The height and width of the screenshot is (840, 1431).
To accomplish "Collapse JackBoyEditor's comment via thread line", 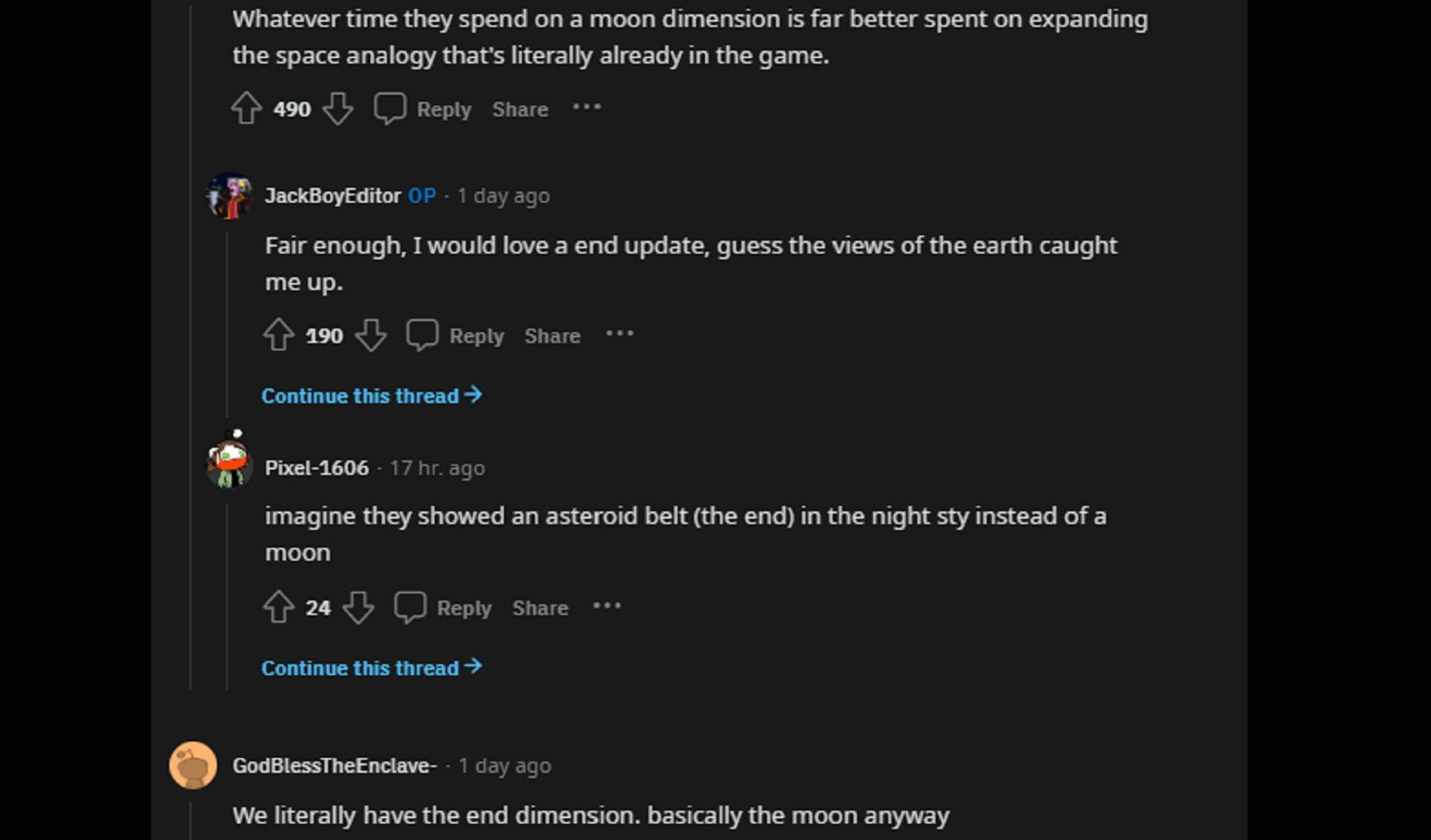I will click(x=227, y=320).
